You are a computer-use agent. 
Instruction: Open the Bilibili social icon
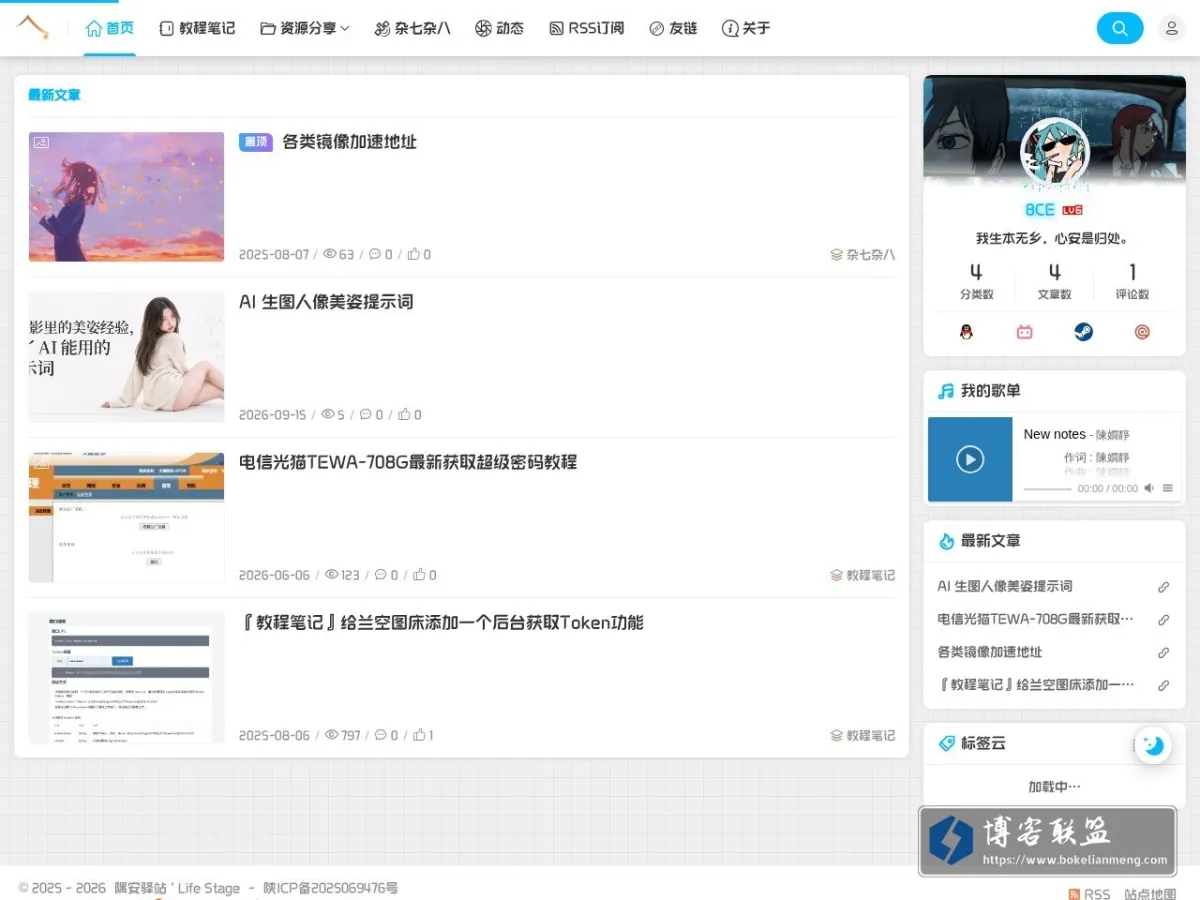[1025, 332]
